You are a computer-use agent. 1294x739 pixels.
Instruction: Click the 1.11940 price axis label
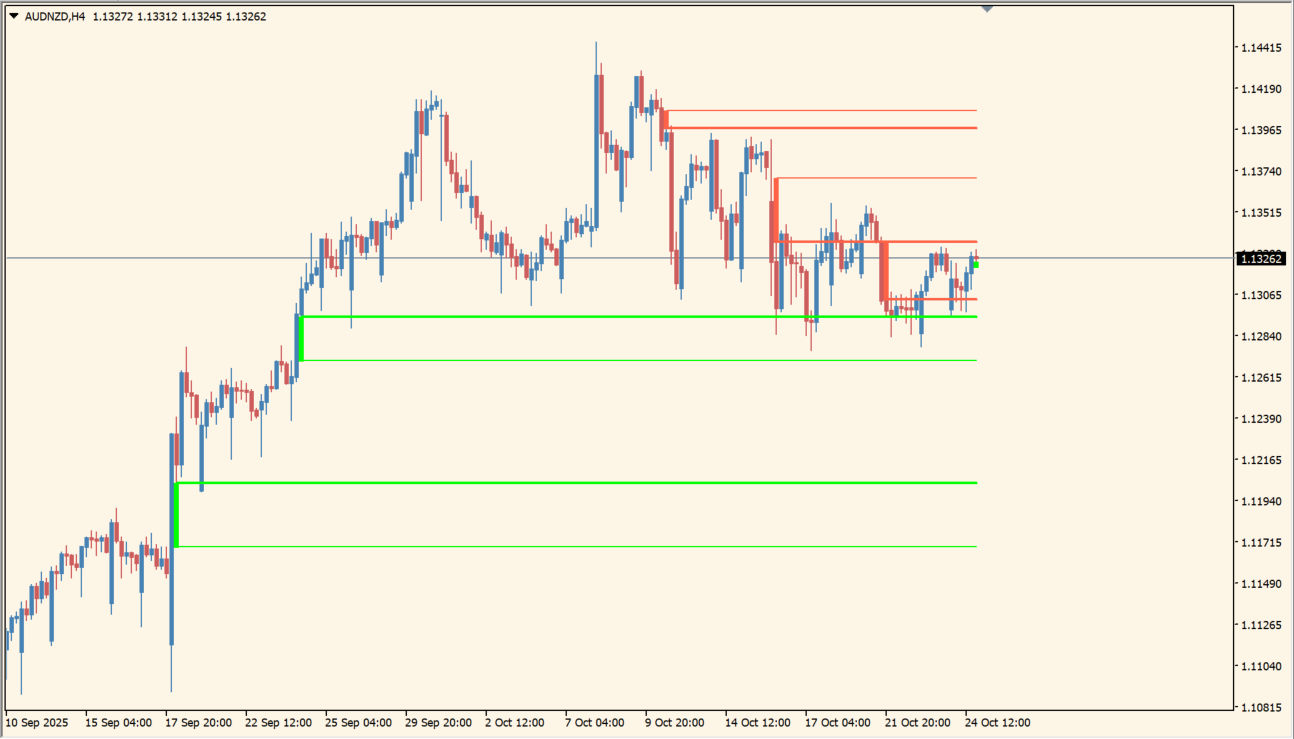coord(1261,501)
